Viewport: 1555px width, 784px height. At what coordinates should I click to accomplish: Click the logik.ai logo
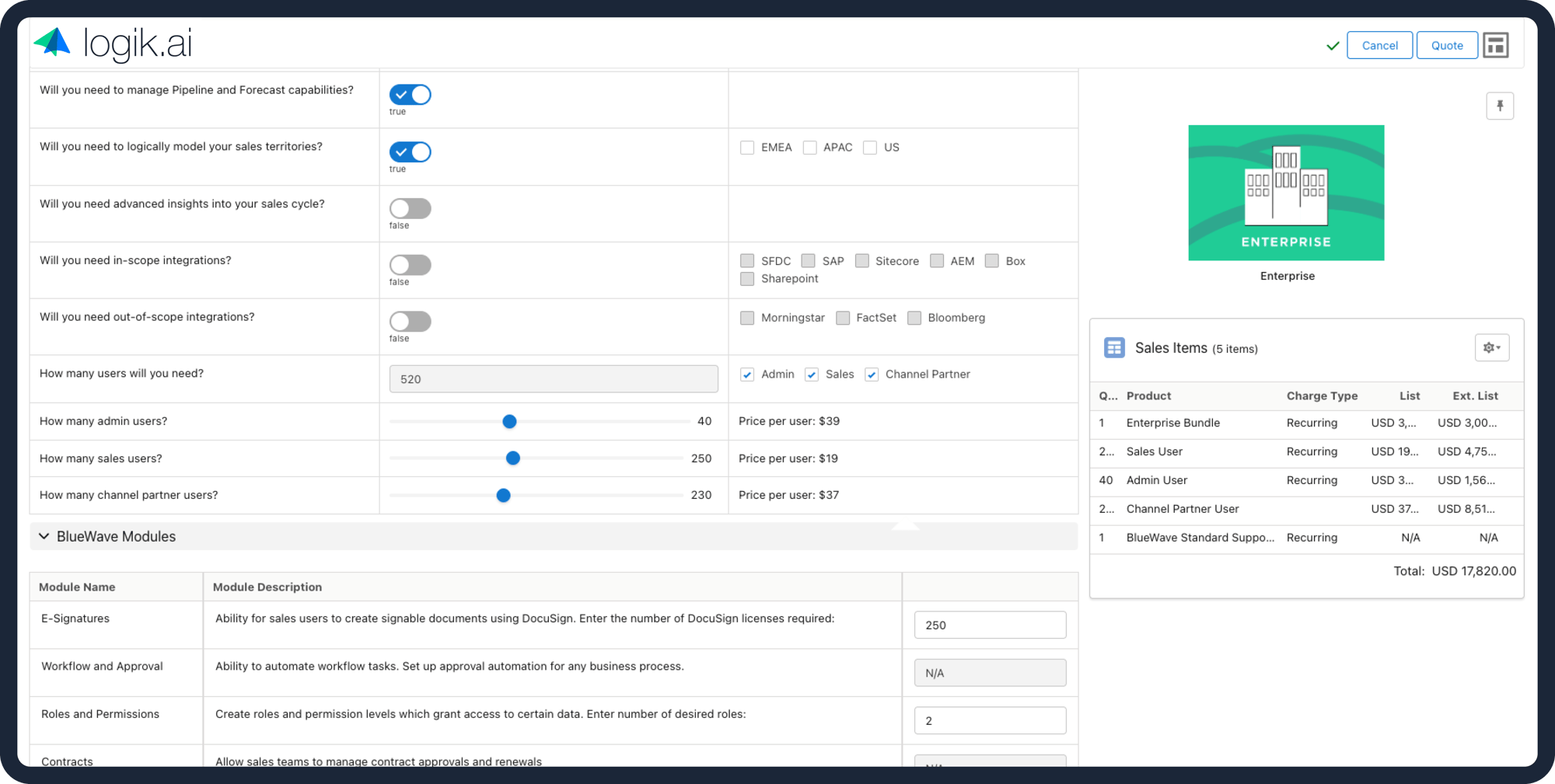[x=114, y=44]
